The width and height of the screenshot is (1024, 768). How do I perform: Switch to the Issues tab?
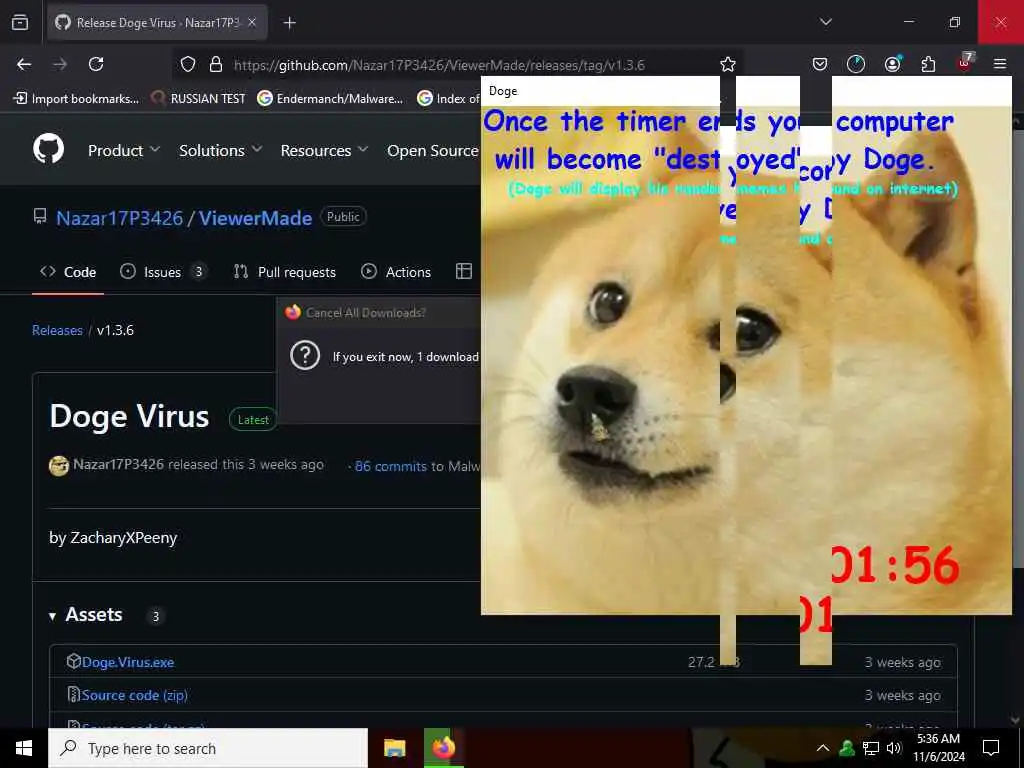pos(164,272)
